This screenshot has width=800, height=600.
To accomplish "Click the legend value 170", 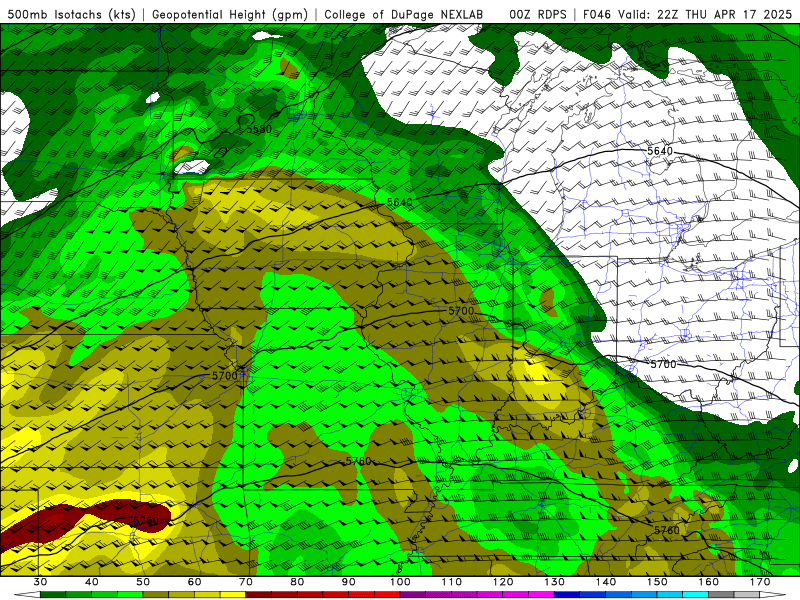I will [760, 582].
